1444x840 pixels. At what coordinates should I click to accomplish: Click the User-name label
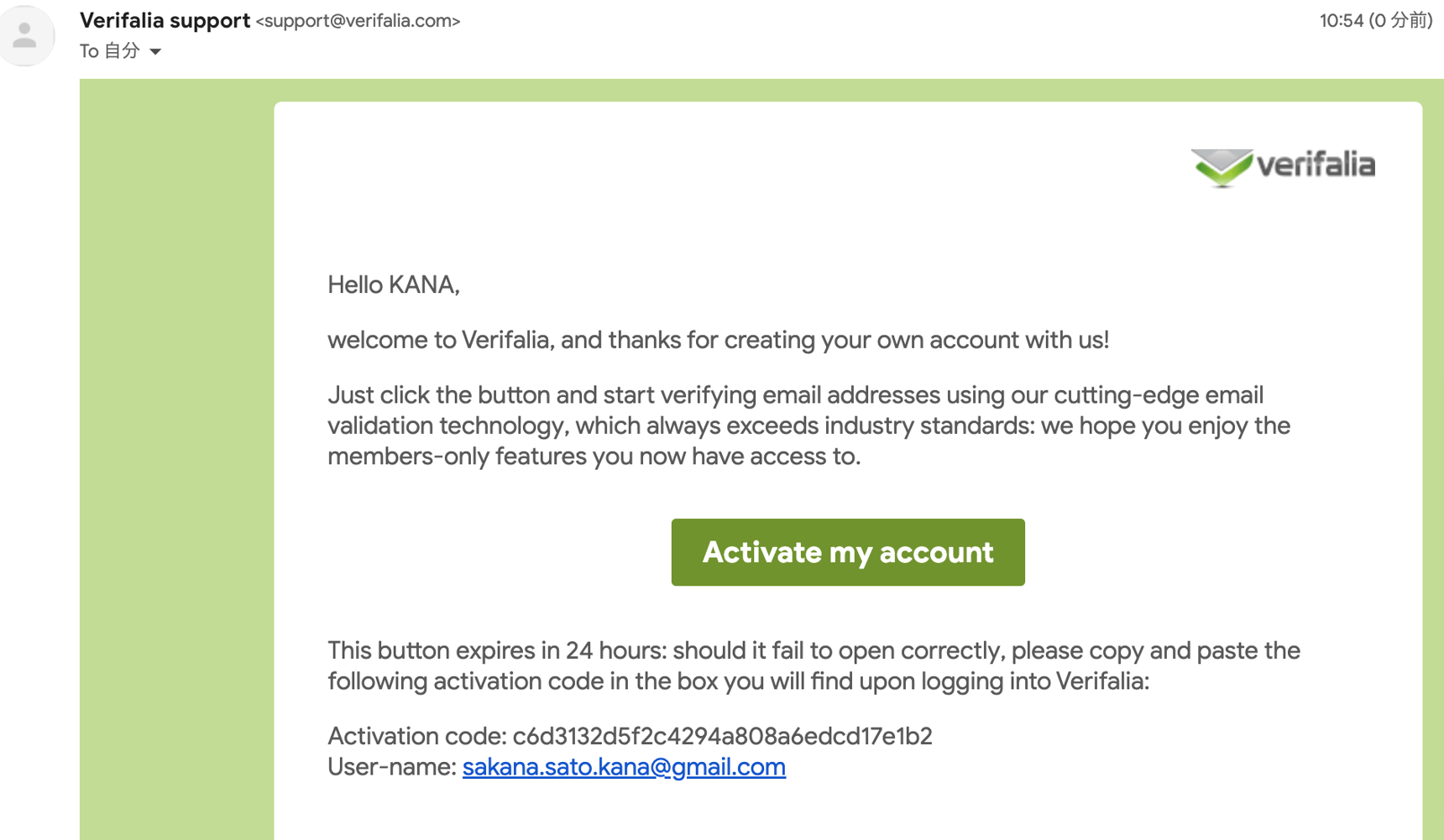coord(391,767)
